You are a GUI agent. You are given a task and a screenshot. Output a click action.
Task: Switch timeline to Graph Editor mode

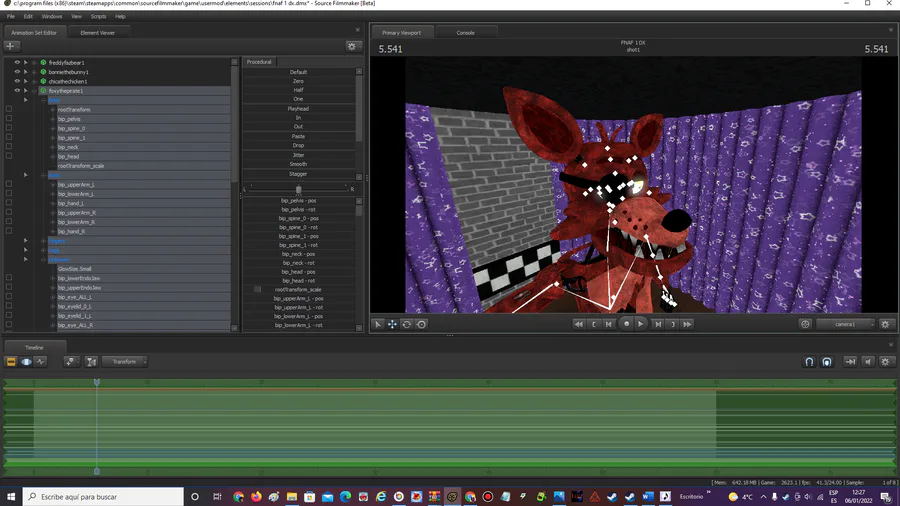pyautogui.click(x=40, y=361)
